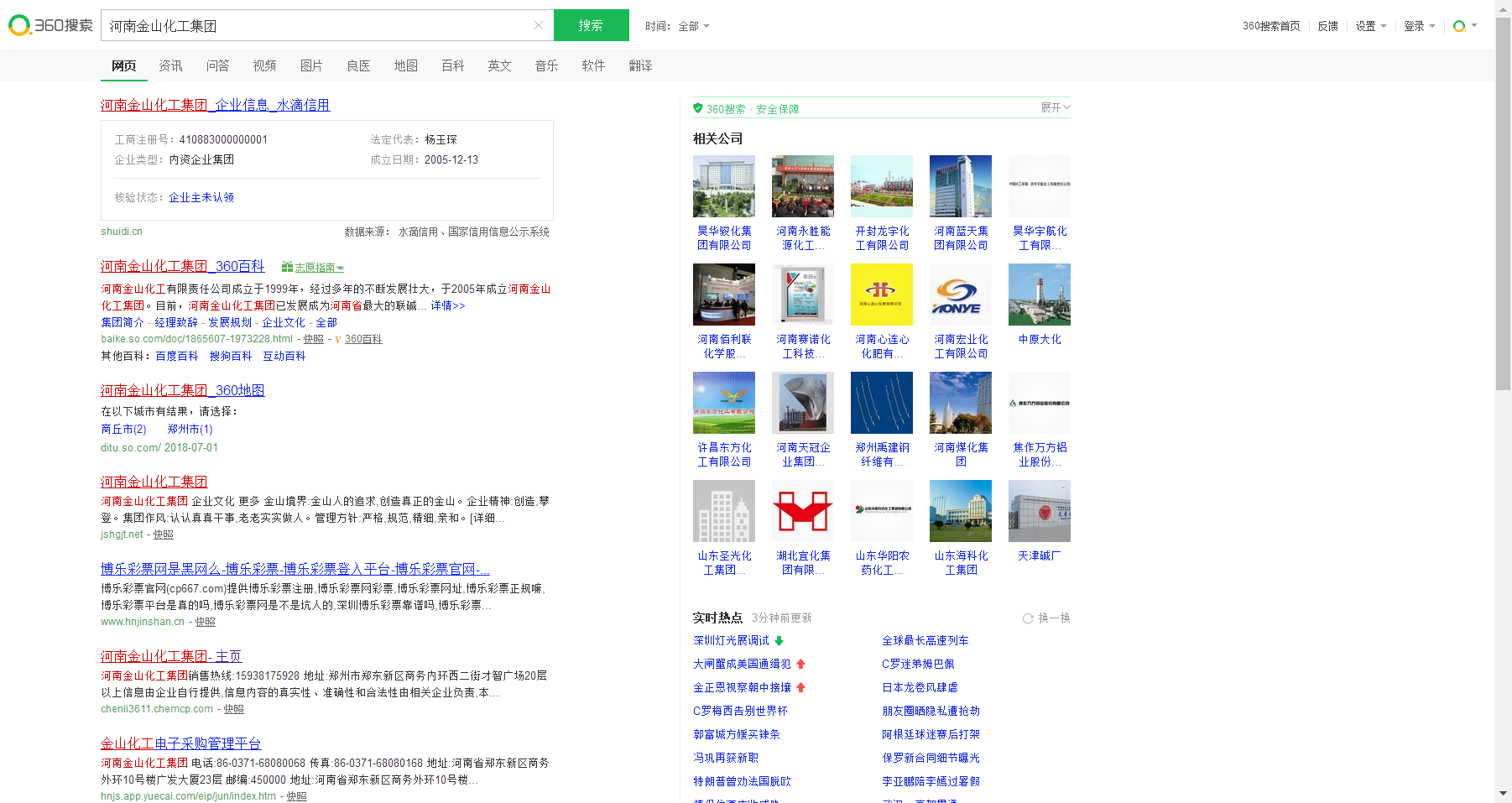
Task: Click the red 湖北宜化集团 logo thumbnail
Action: pyautogui.click(x=803, y=511)
